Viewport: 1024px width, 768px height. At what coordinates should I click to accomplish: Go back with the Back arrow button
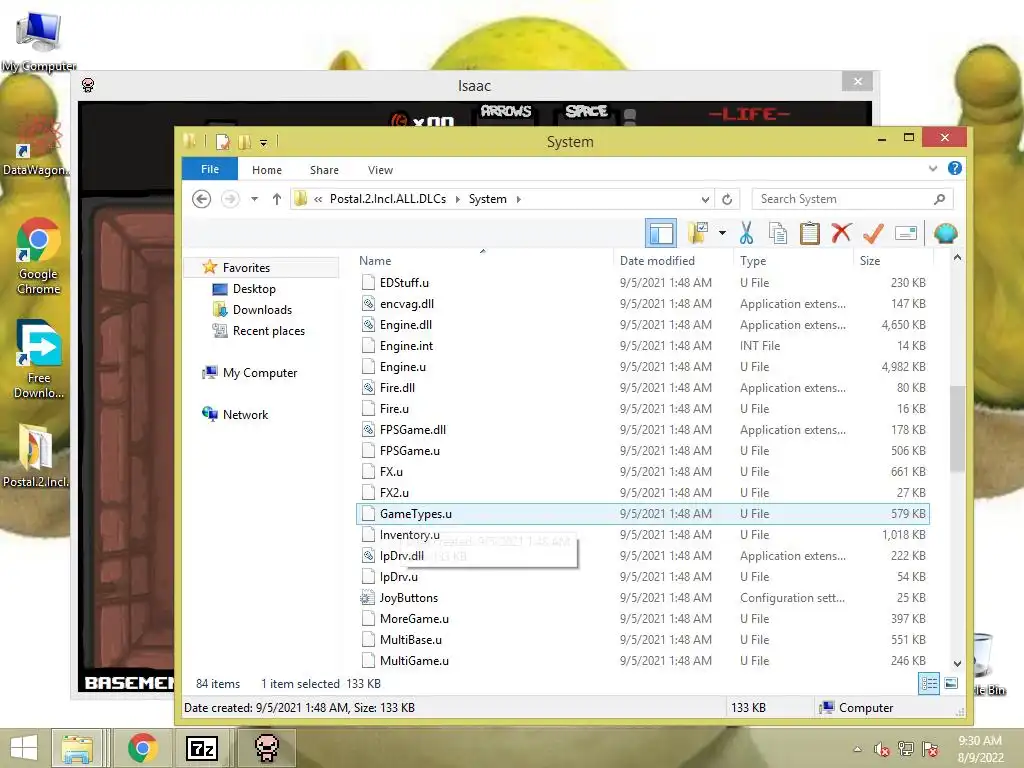click(202, 199)
